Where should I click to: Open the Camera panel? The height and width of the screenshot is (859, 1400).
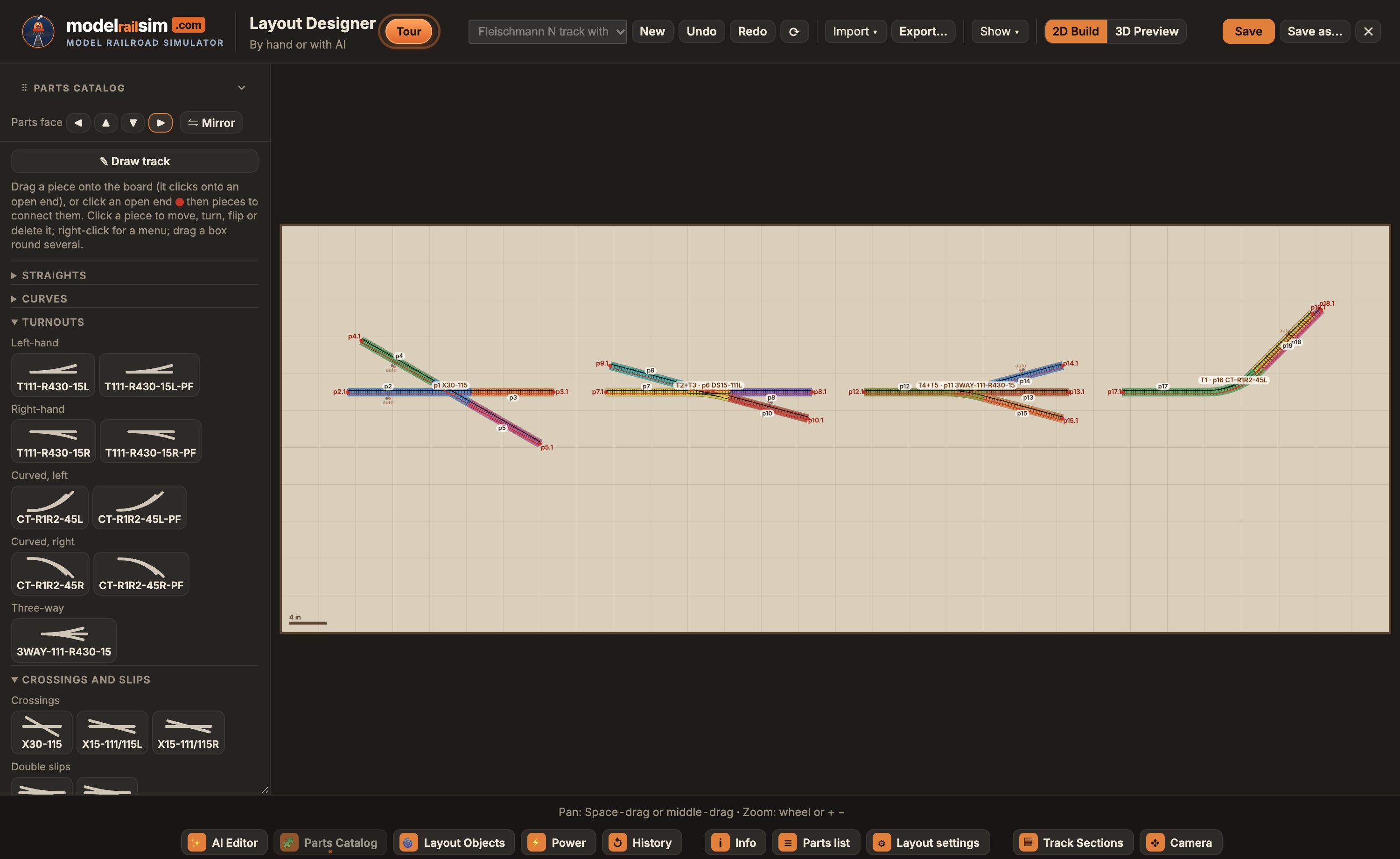[x=1180, y=843]
